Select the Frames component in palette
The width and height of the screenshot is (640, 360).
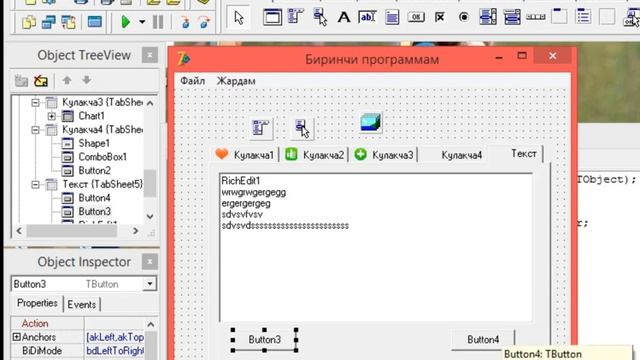(272, 18)
